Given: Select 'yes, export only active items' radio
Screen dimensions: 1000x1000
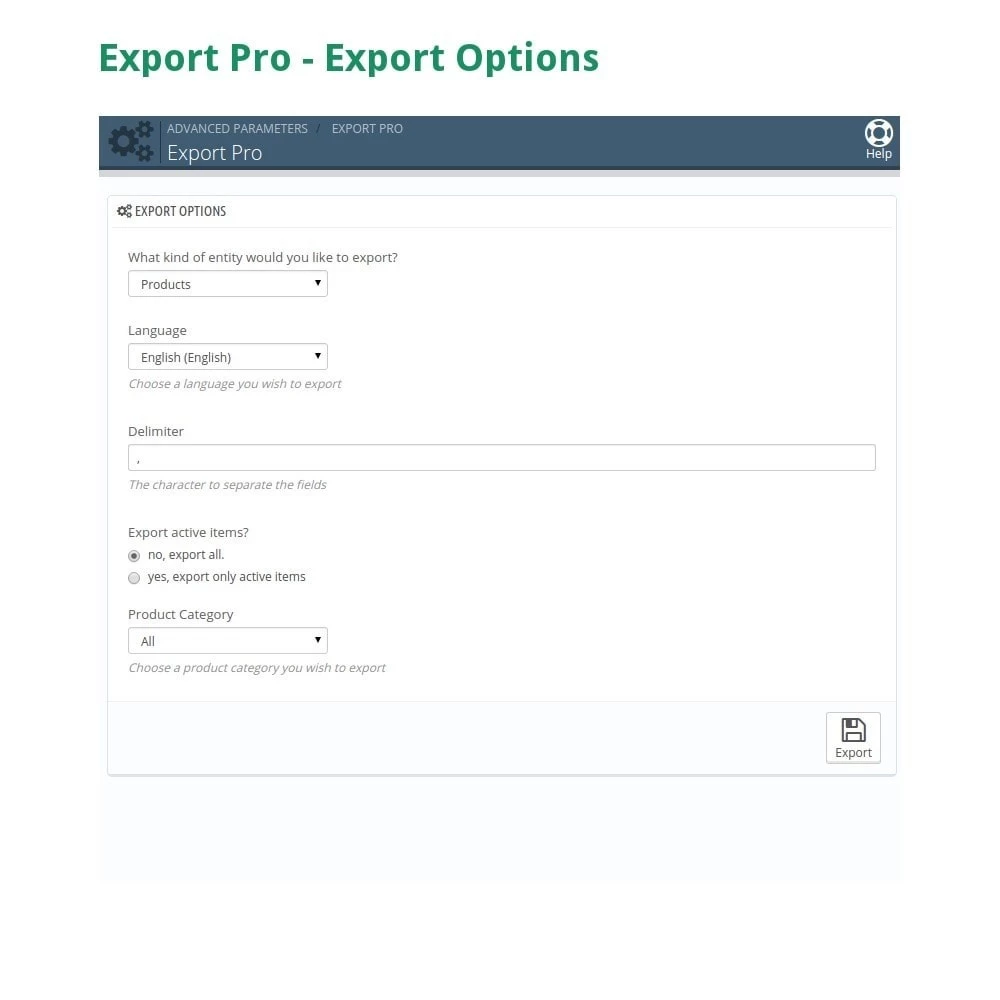Looking at the screenshot, I should 134,578.
